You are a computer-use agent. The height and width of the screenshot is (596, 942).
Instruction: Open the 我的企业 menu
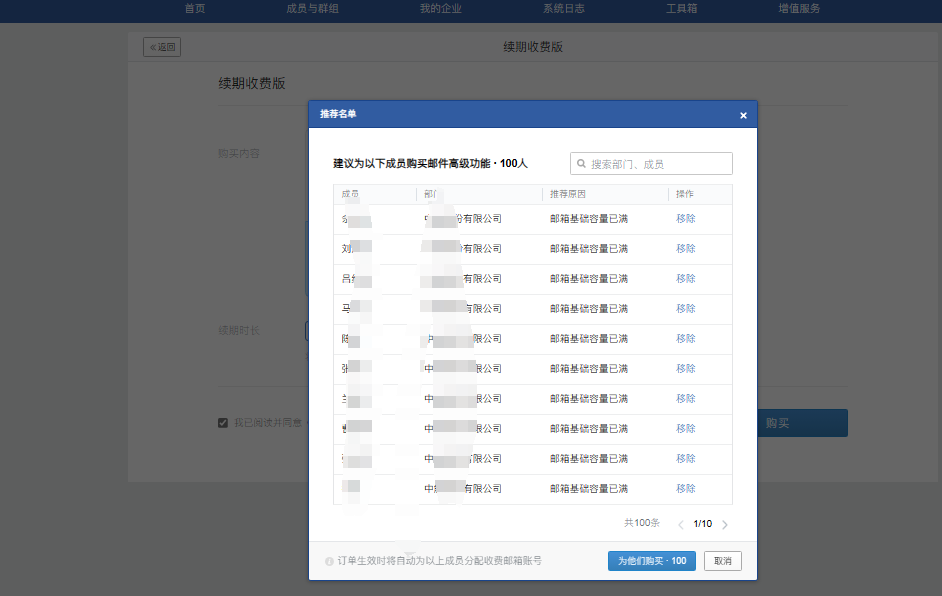pos(440,10)
